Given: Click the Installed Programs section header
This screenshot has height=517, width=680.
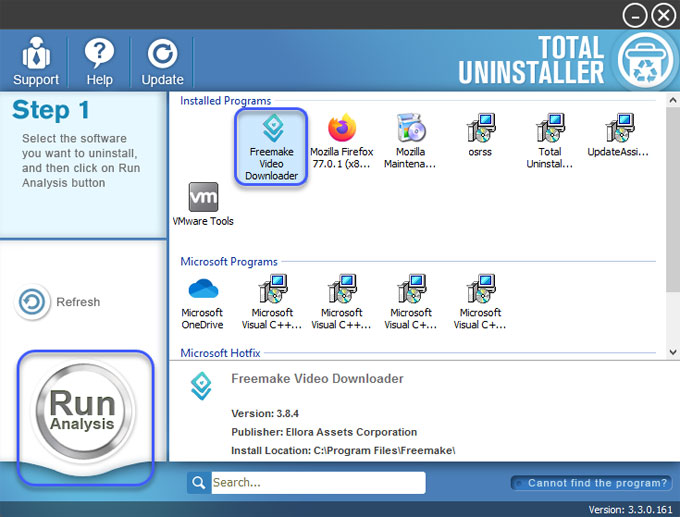Looking at the screenshot, I should [x=226, y=101].
